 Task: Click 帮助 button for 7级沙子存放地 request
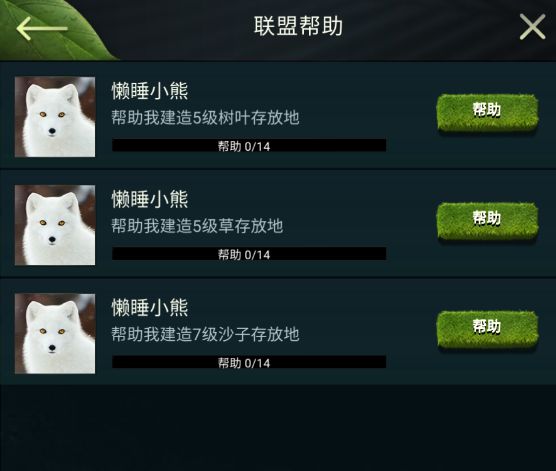point(488,329)
